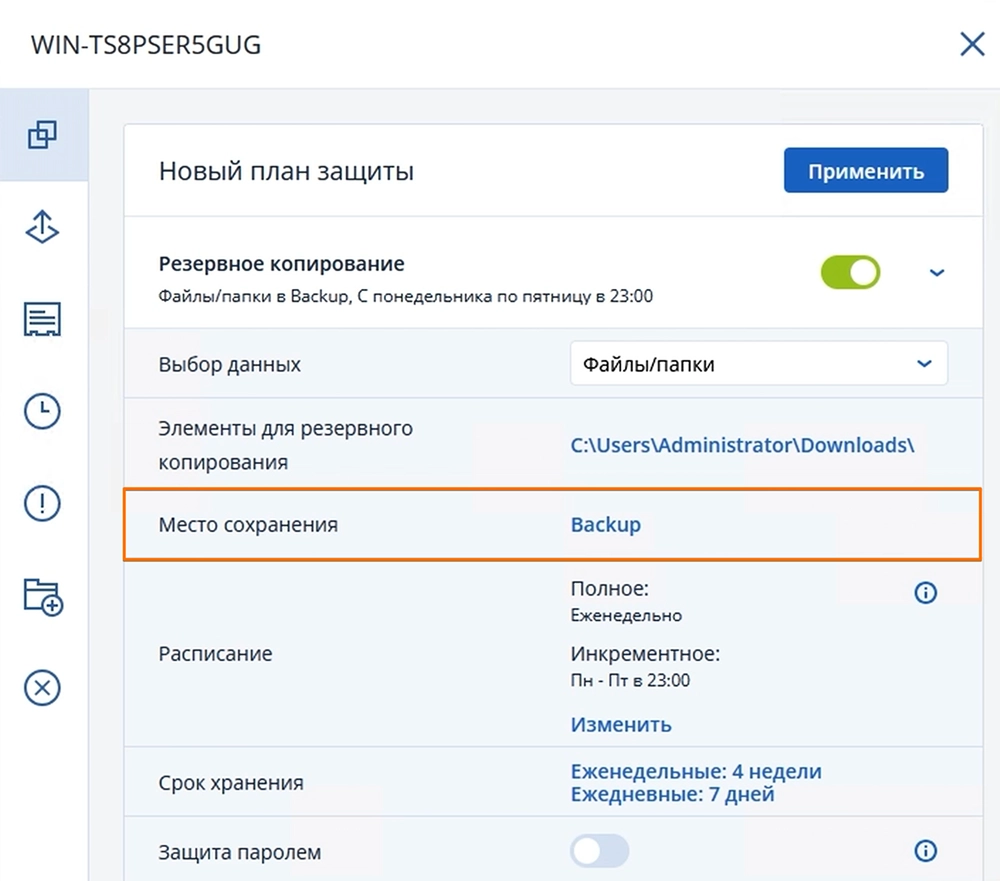Open the protection plans sidebar icon
This screenshot has width=1000, height=881.
42,135
